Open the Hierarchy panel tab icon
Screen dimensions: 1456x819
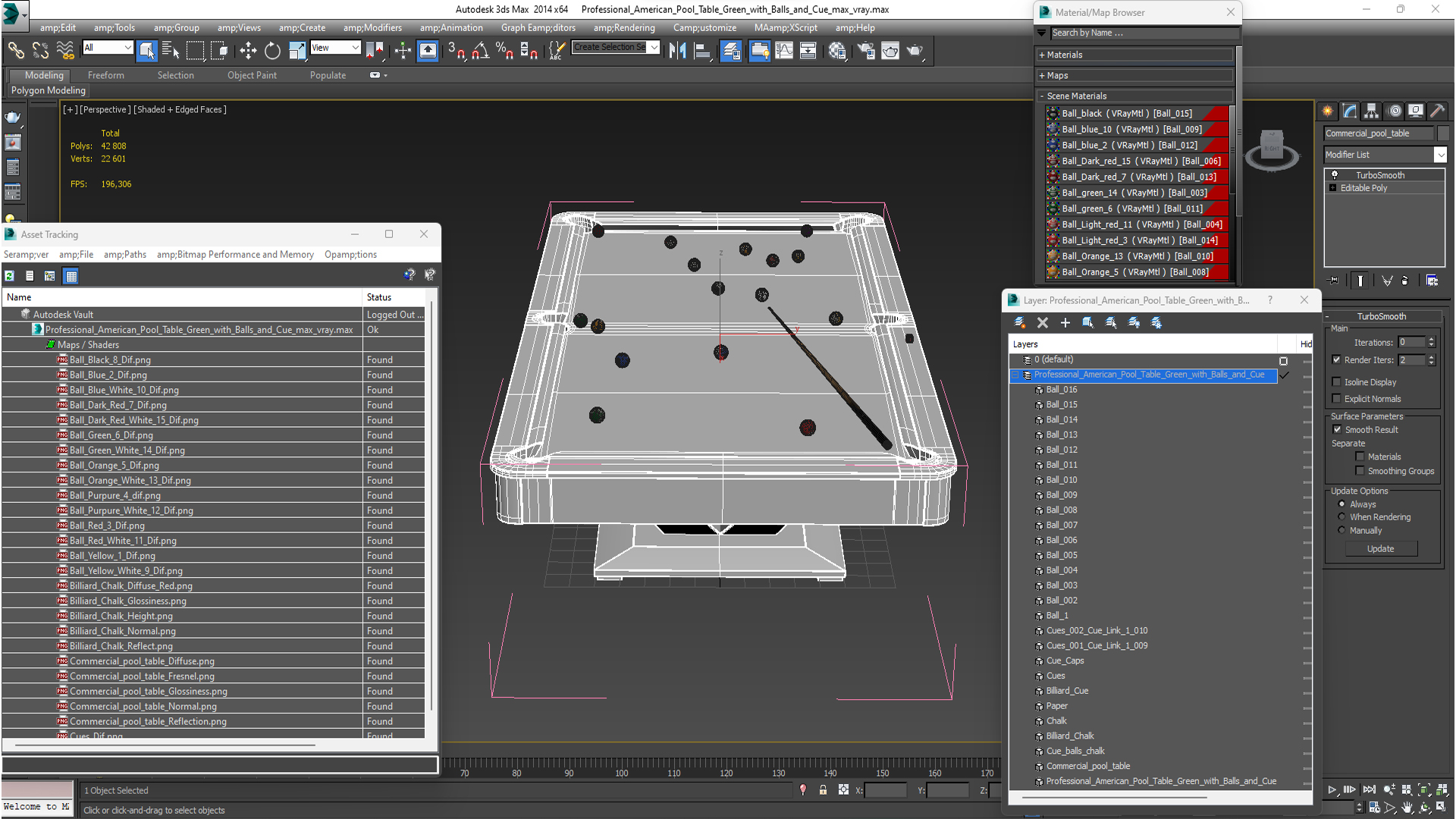pyautogui.click(x=1371, y=111)
